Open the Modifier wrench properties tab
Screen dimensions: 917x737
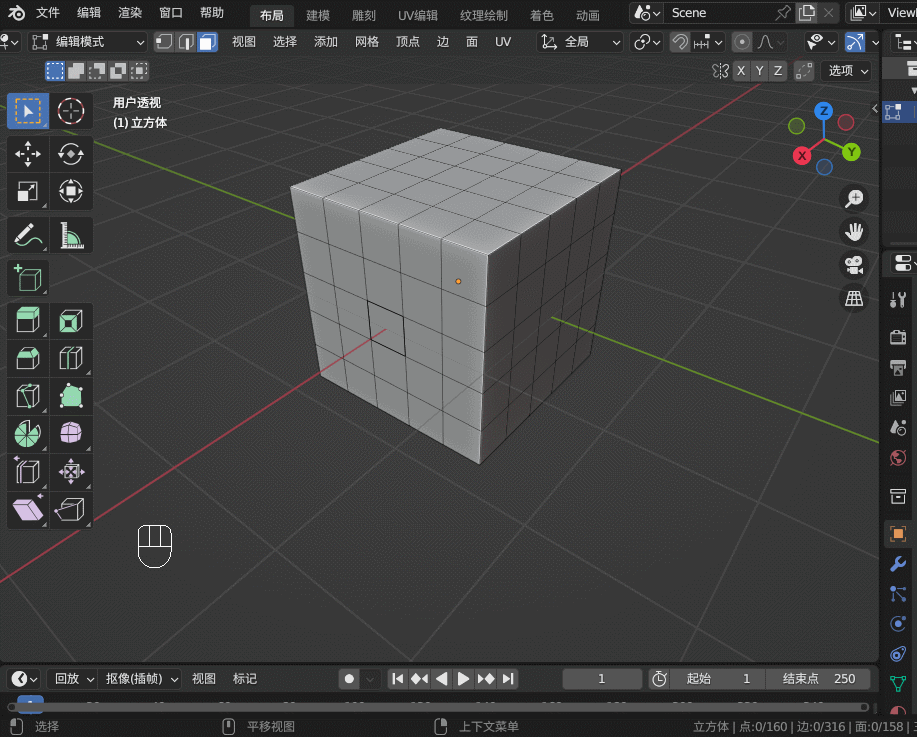click(898, 564)
